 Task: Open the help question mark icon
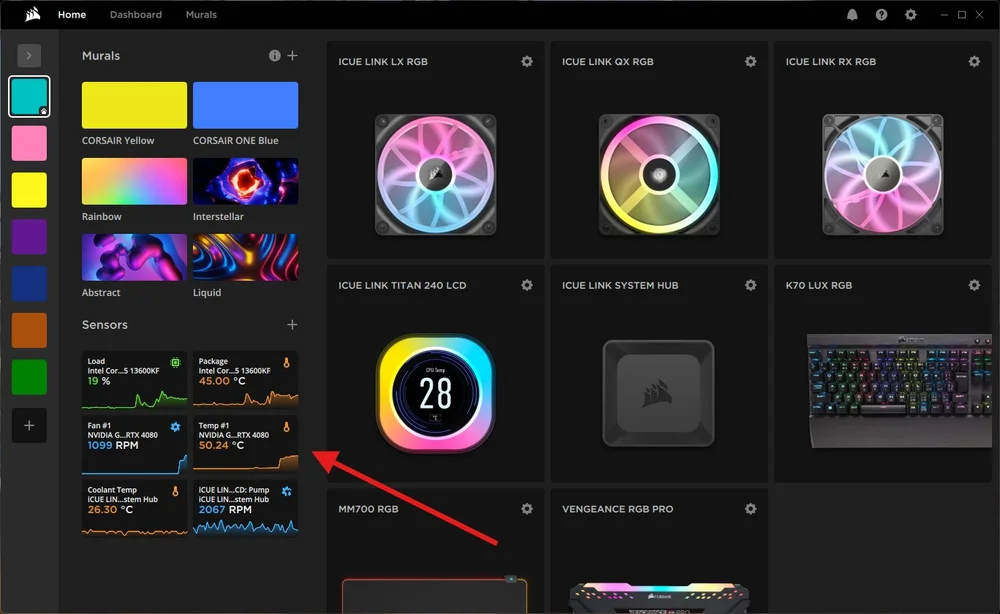[881, 15]
